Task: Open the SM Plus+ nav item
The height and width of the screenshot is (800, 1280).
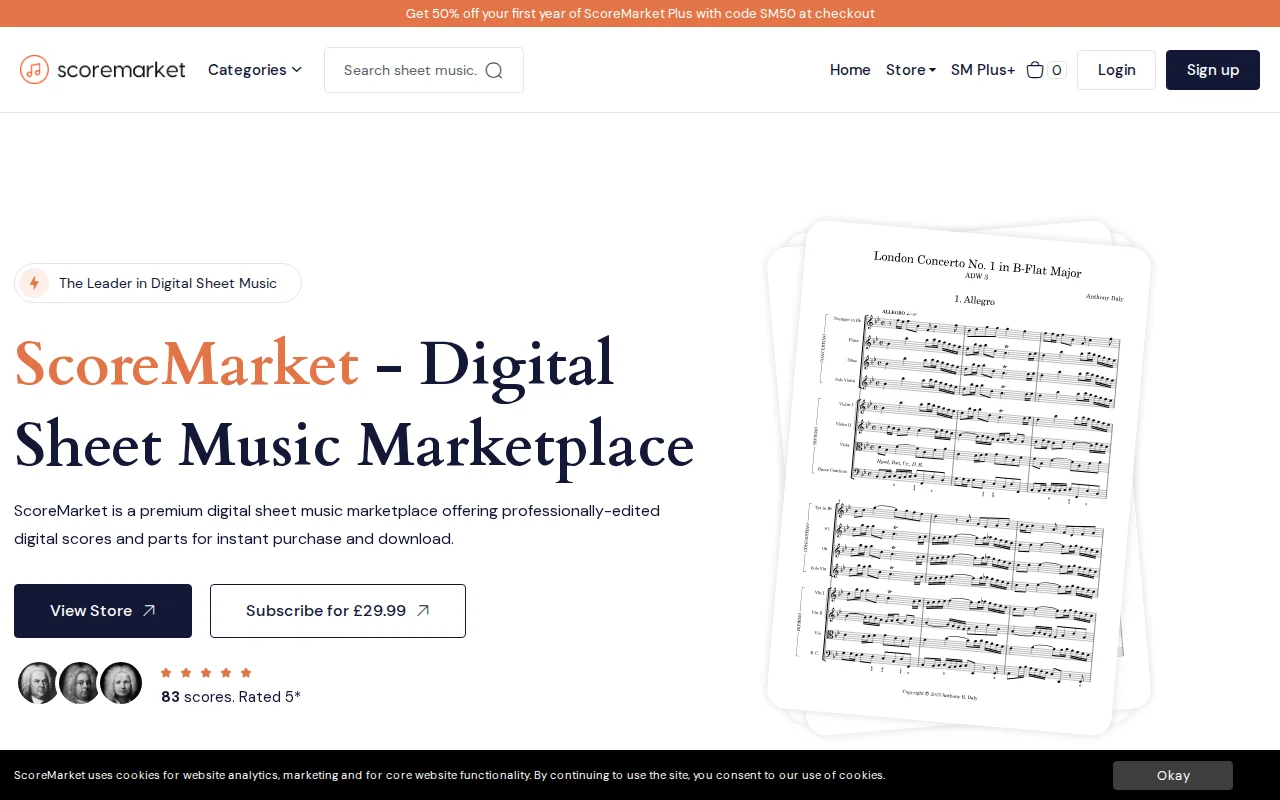Action: pyautogui.click(x=983, y=70)
